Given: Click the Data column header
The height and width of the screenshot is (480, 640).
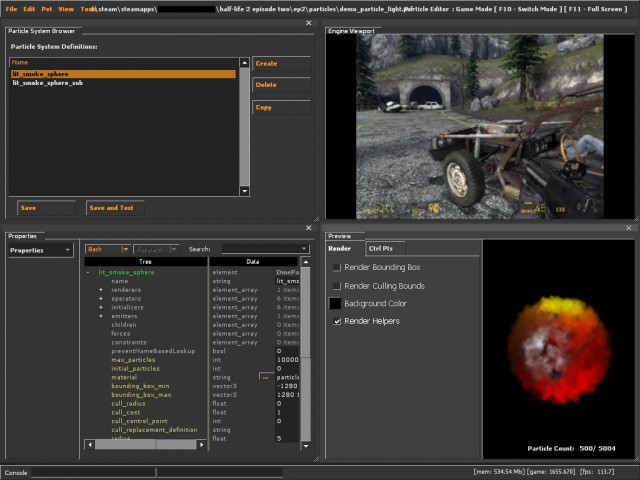Looking at the screenshot, I should [253, 262].
